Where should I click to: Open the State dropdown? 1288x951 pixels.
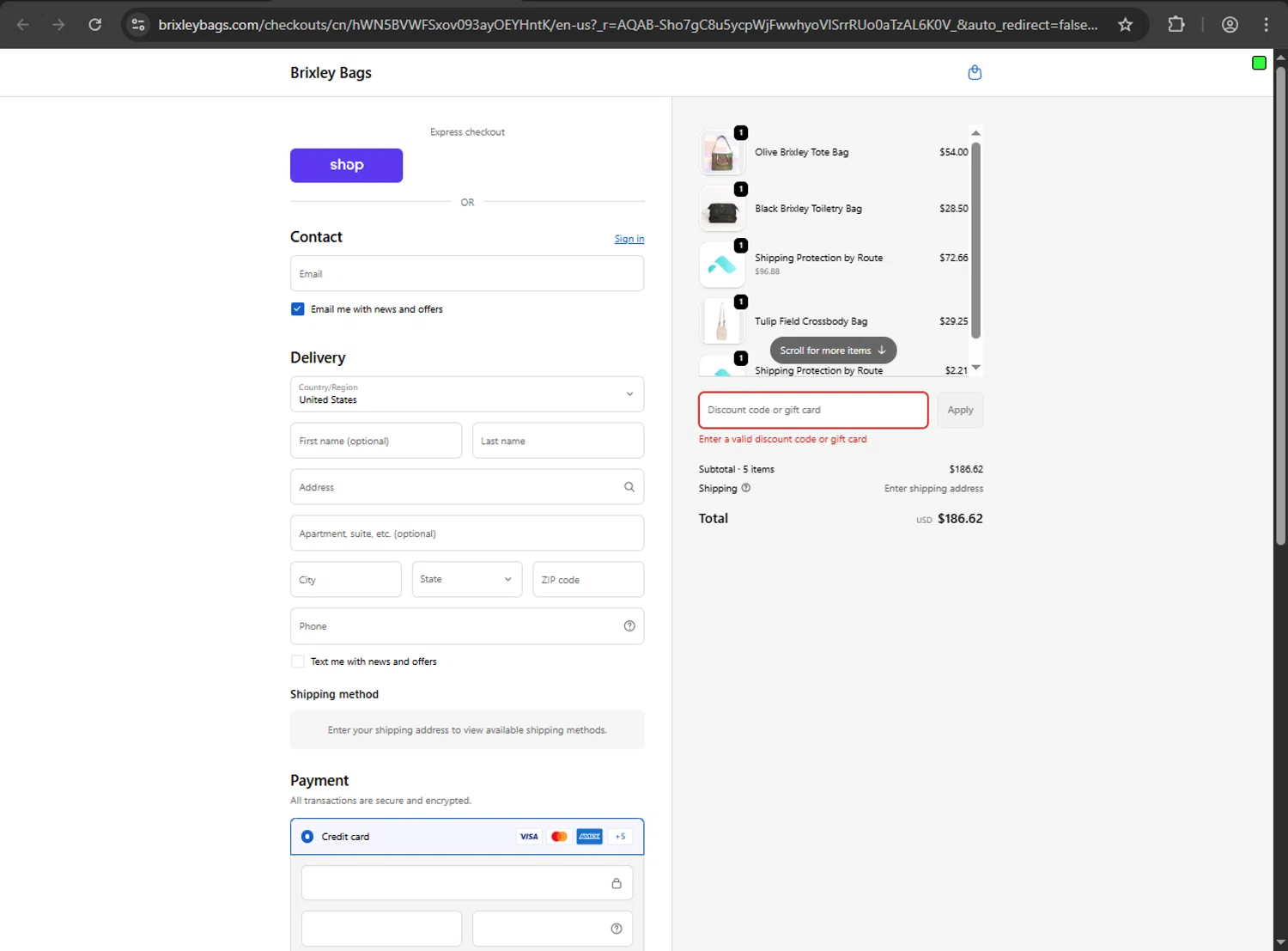pos(467,580)
